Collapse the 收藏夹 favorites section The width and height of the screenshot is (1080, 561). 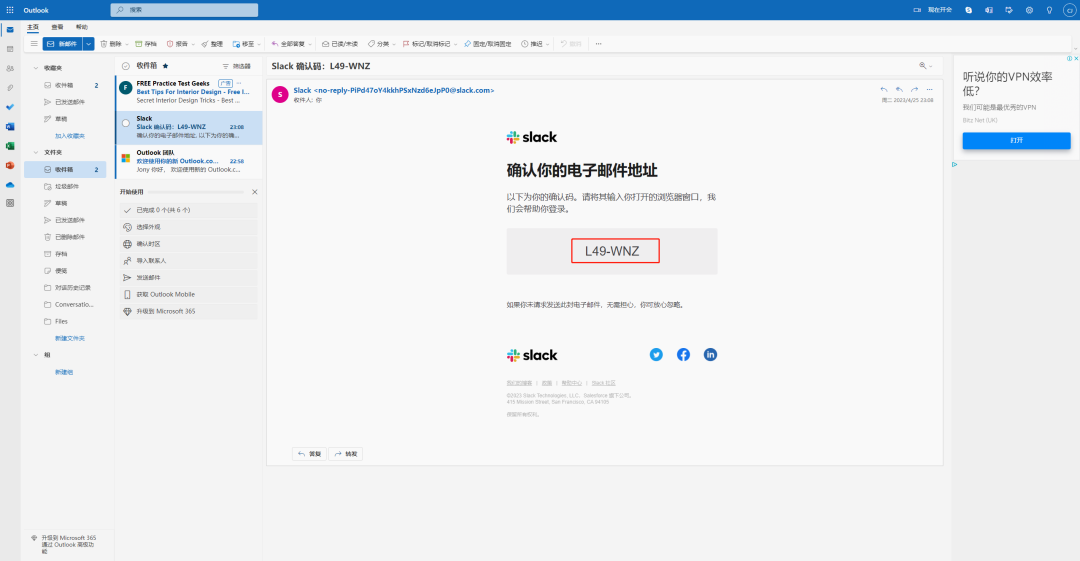pos(36,68)
